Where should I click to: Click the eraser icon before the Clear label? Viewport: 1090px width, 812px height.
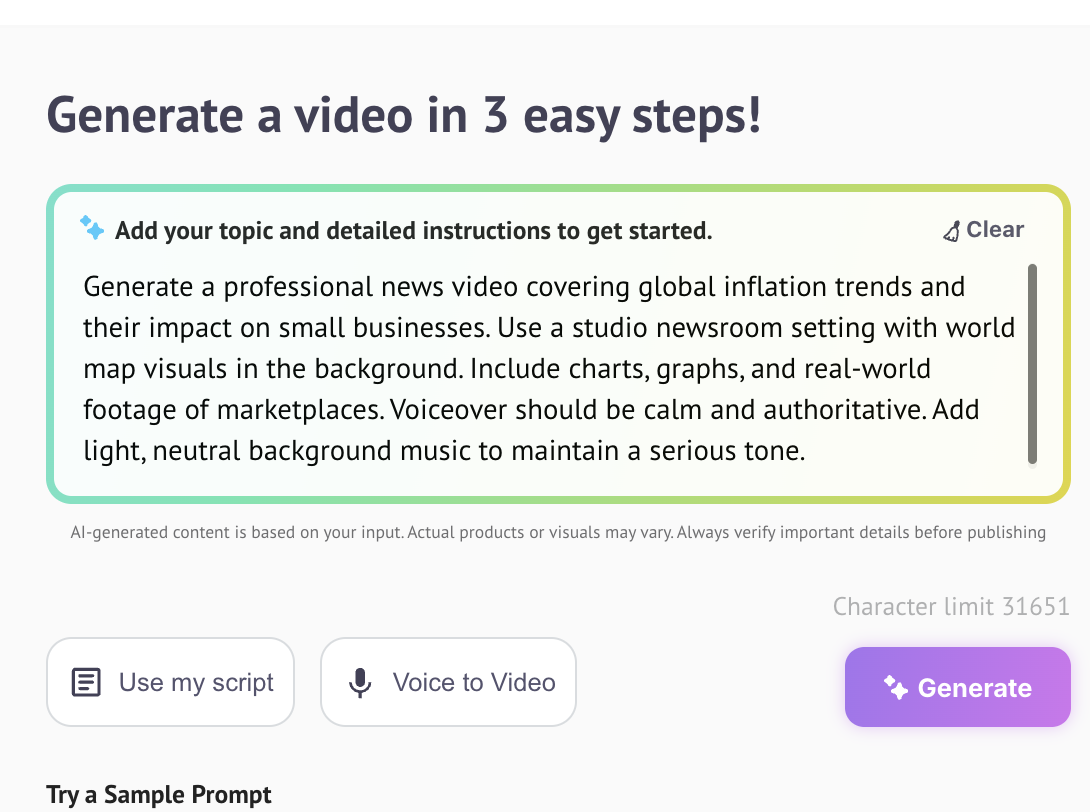950,229
